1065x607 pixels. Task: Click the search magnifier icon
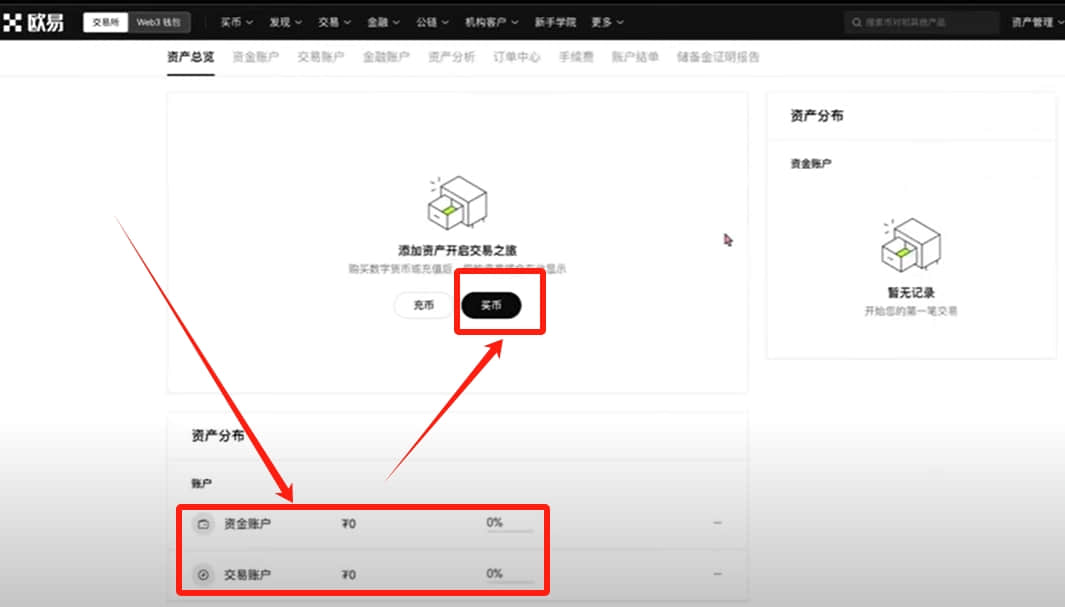point(856,22)
